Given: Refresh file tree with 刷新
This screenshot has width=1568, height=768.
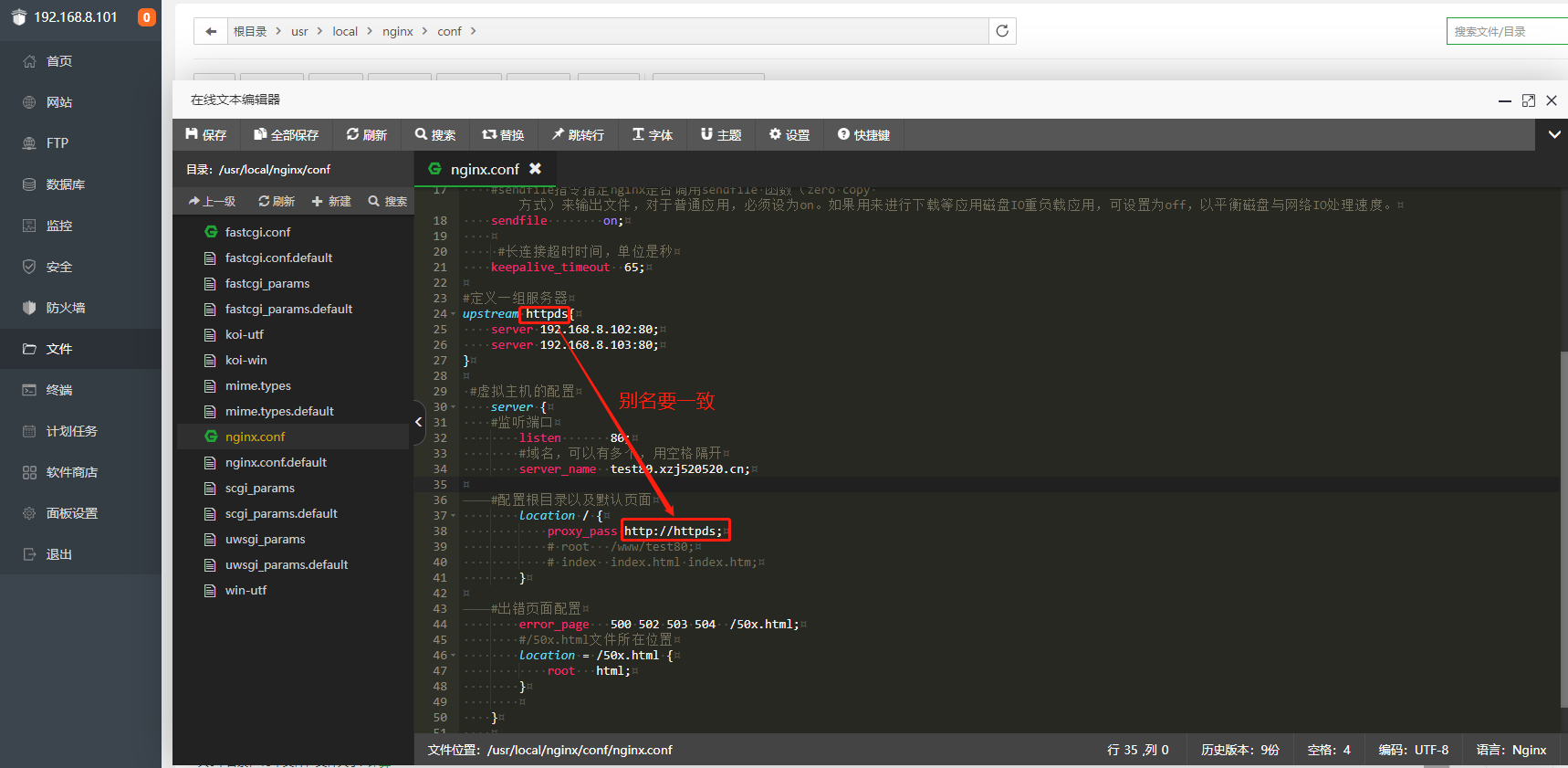Looking at the screenshot, I should (277, 201).
